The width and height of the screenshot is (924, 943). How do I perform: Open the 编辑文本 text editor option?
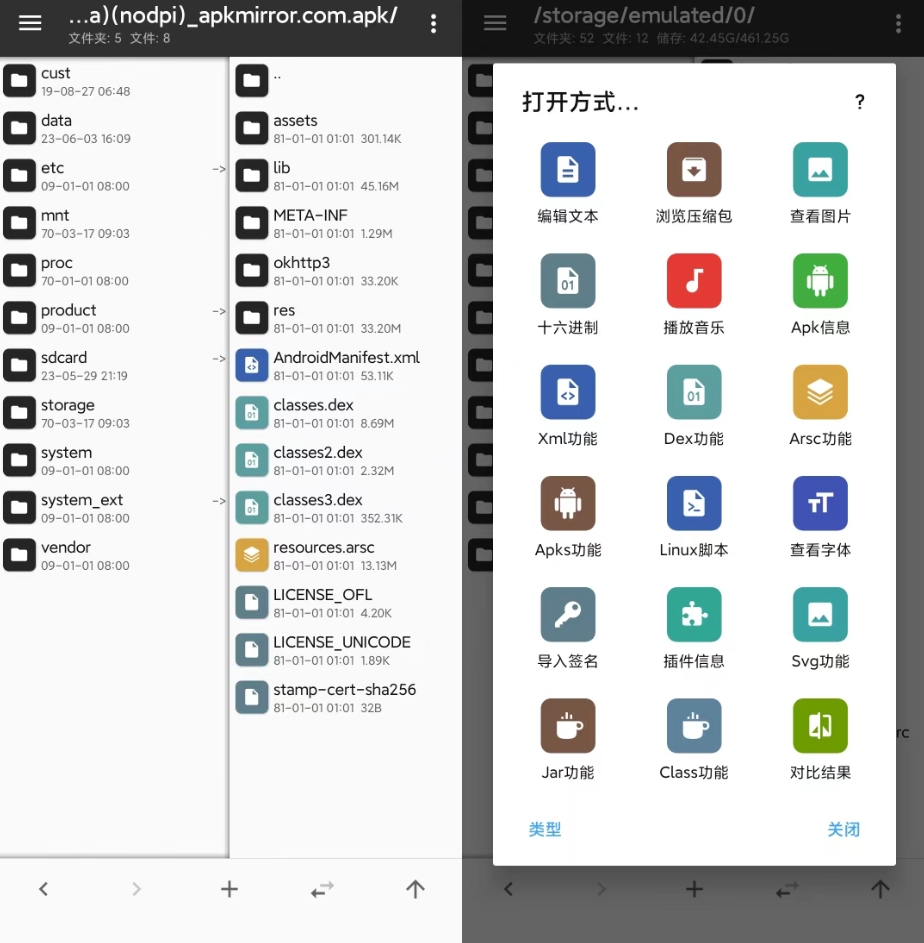point(567,170)
